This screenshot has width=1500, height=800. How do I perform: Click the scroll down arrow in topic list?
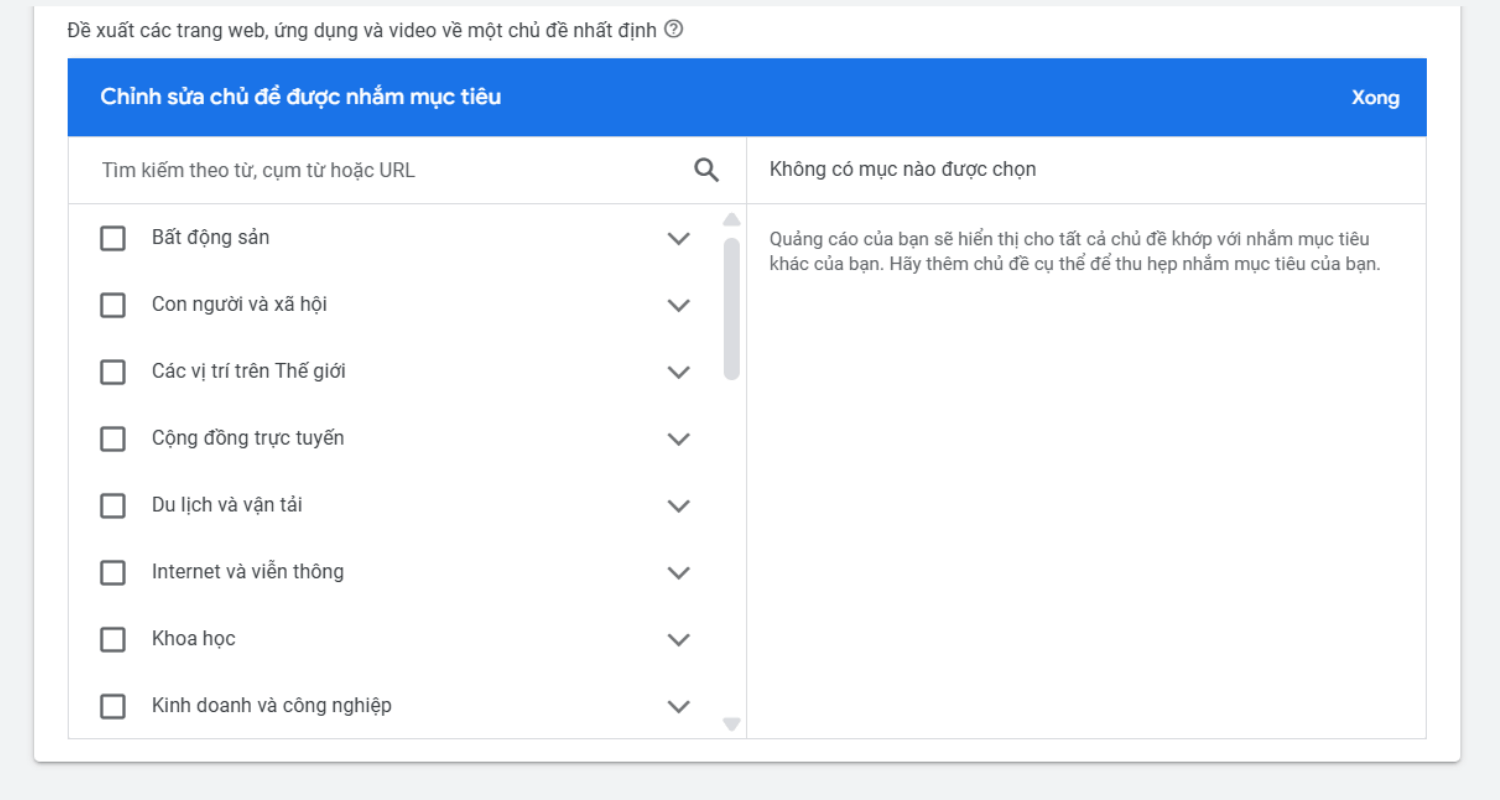click(x=732, y=724)
